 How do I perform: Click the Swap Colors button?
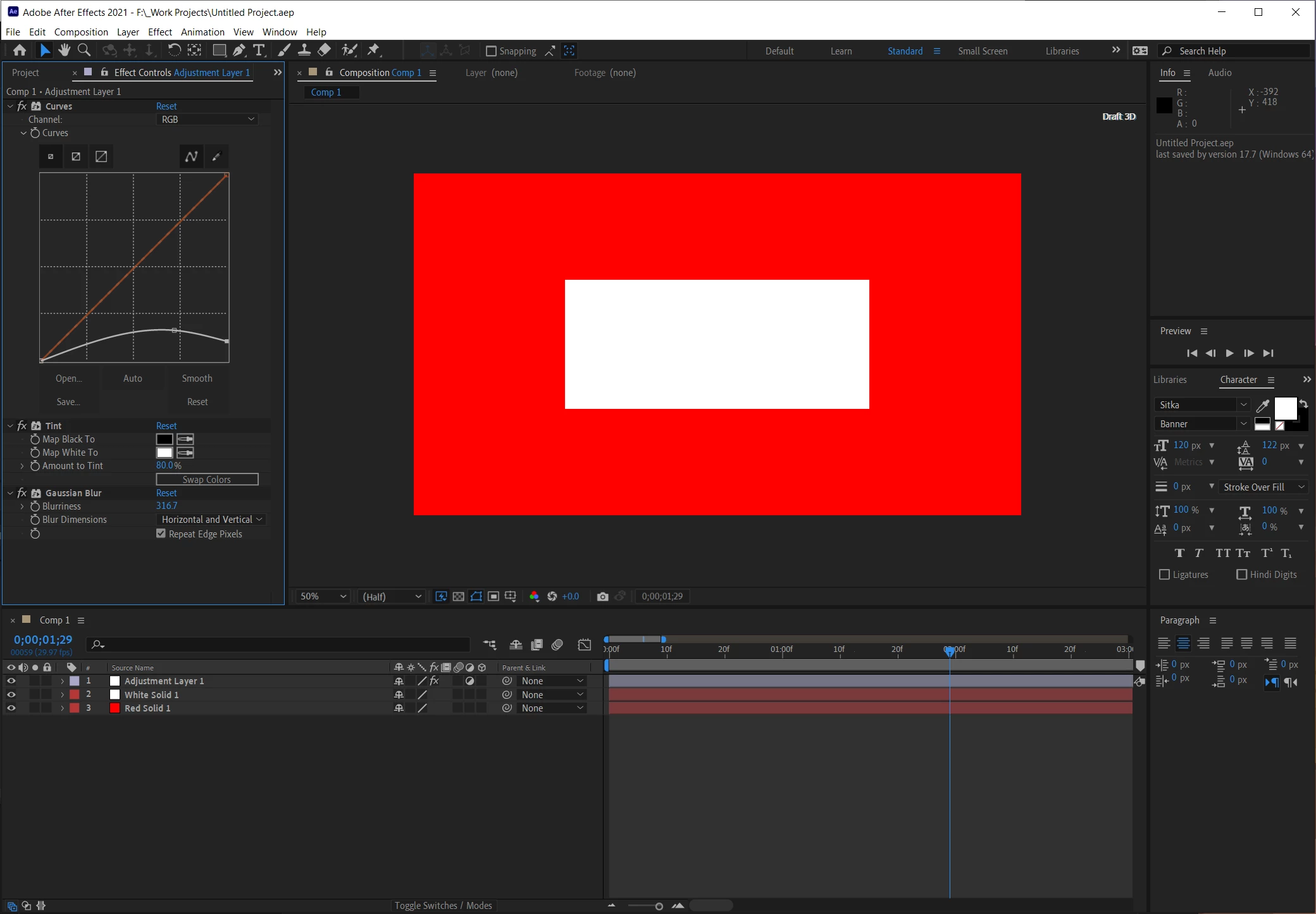coord(207,479)
